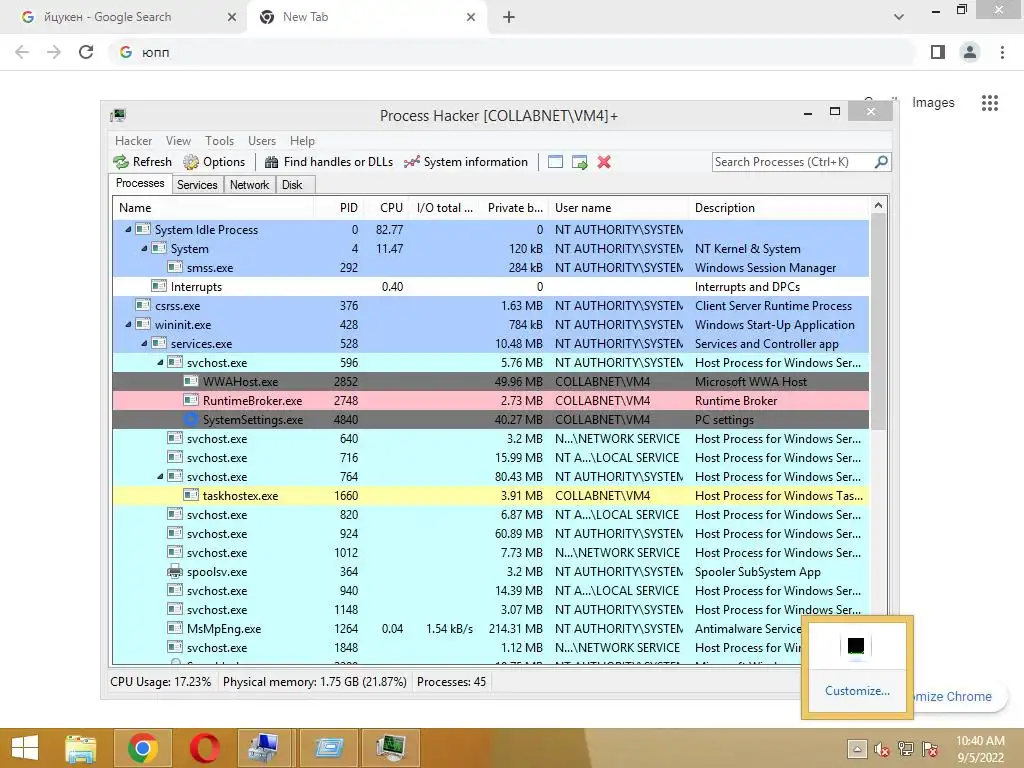Sort by the PID column header

pyautogui.click(x=339, y=208)
